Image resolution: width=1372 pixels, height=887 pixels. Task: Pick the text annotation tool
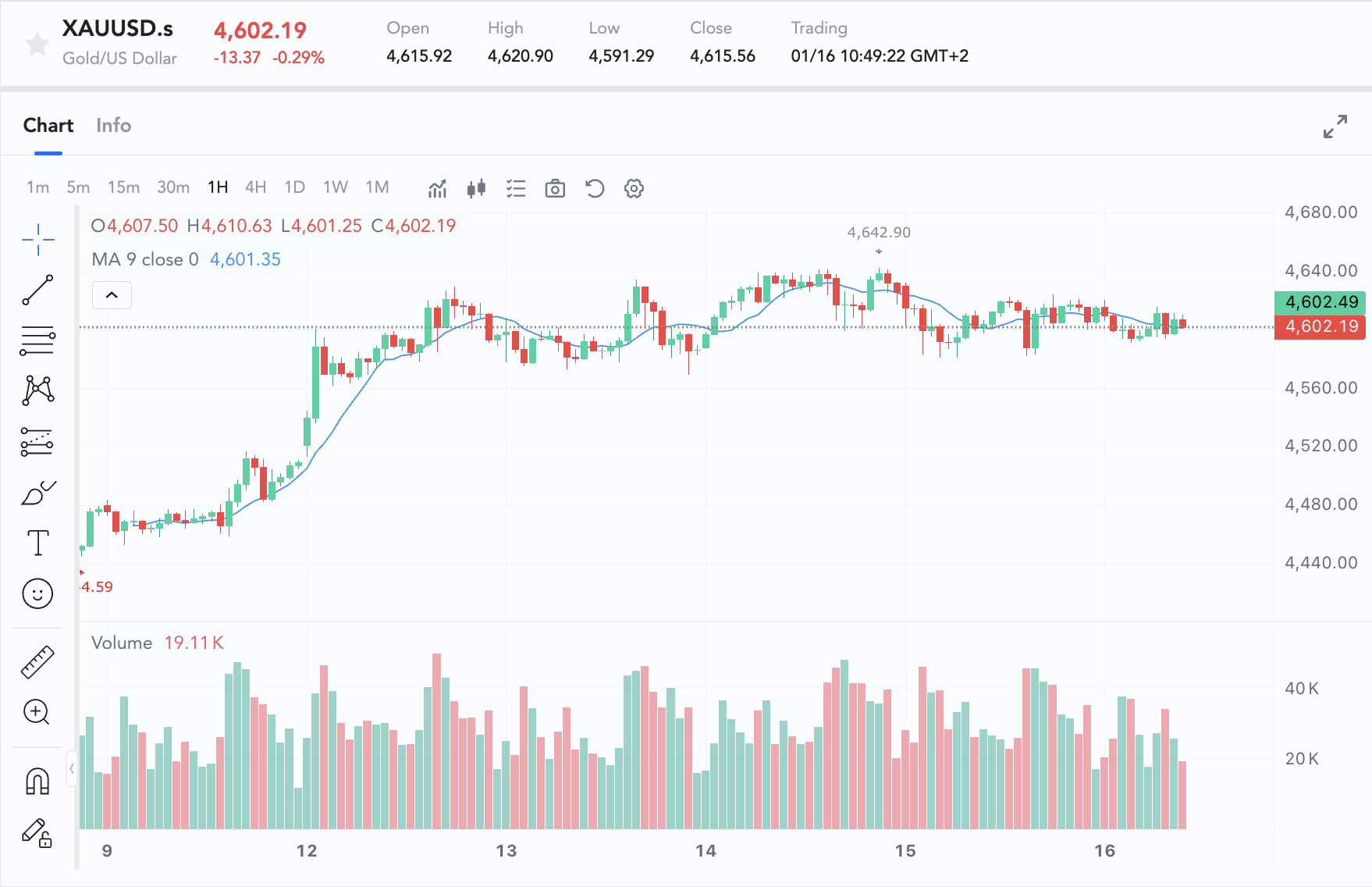coord(37,543)
